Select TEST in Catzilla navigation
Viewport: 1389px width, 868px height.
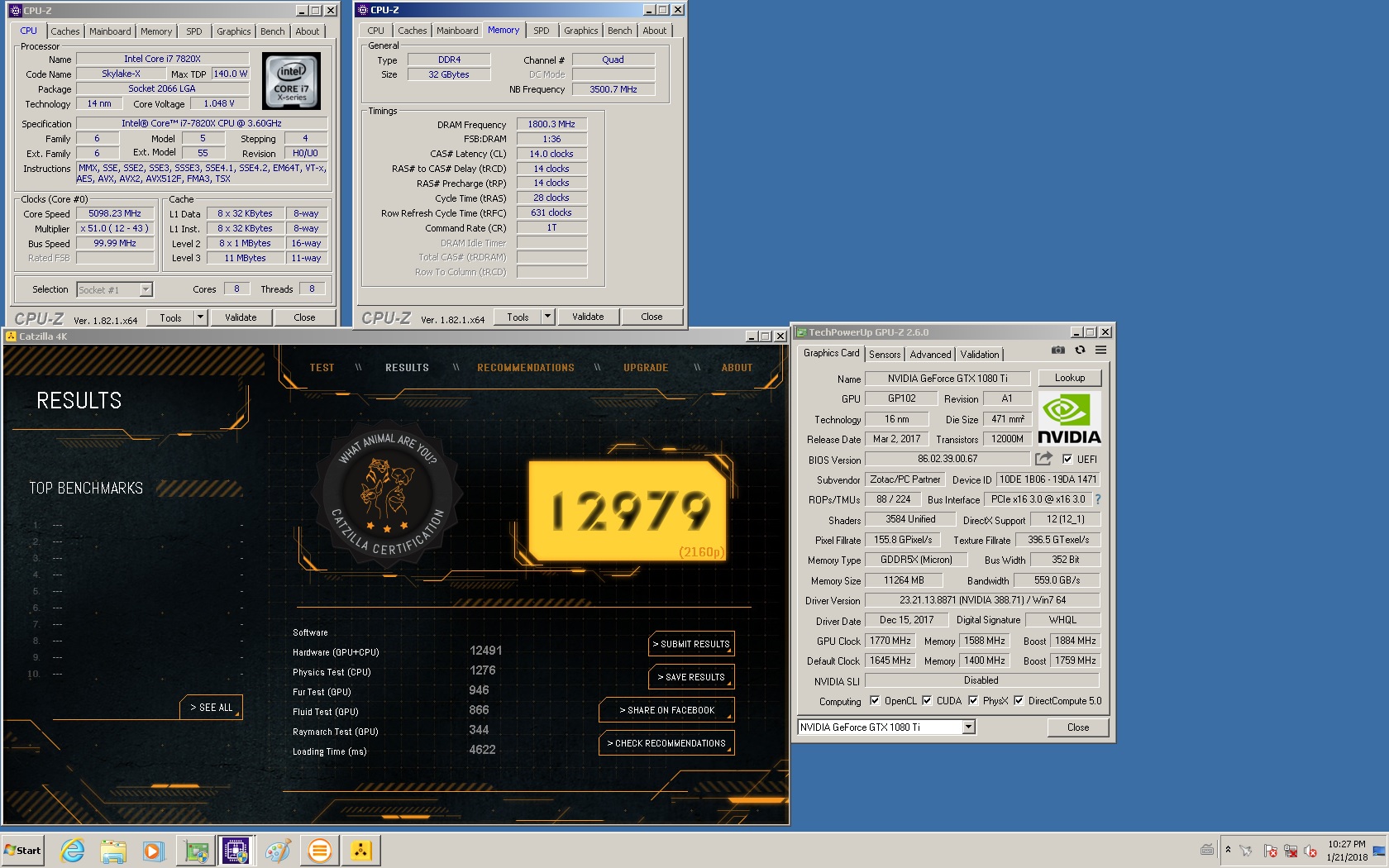click(322, 368)
